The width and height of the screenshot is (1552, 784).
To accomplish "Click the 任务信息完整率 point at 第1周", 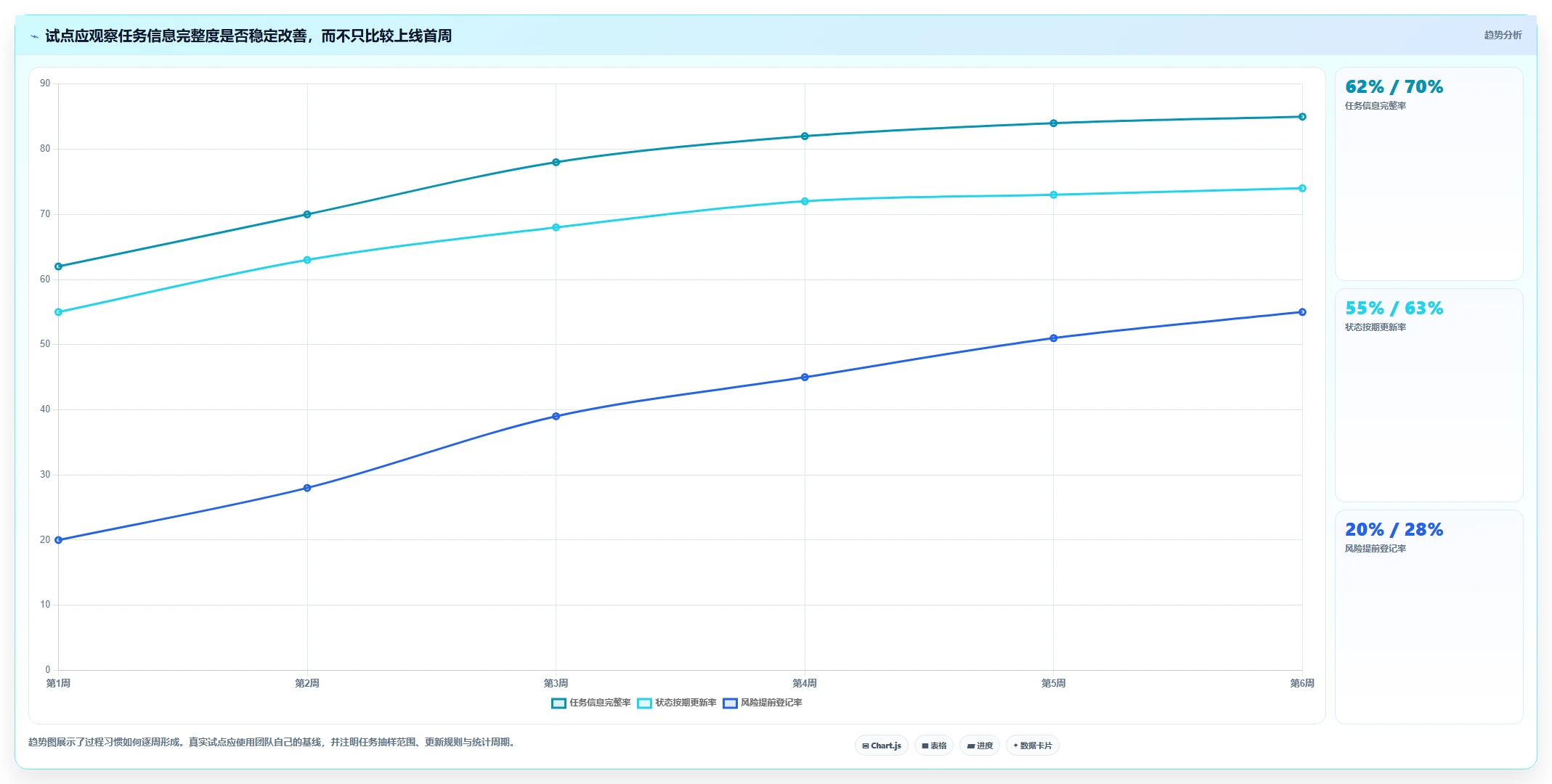I will 59,266.
